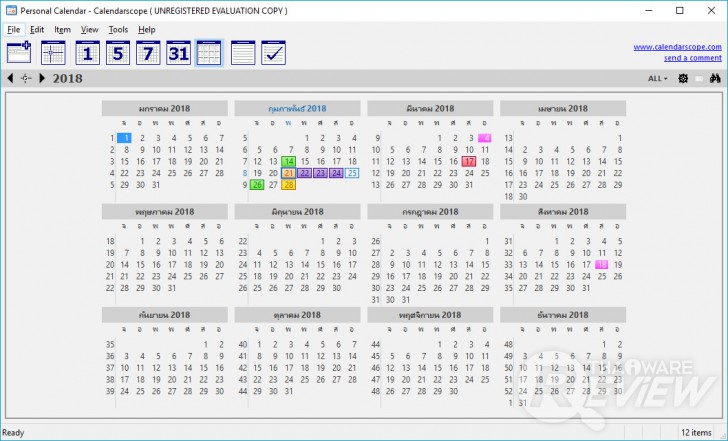Viewport: 728px width, 441px height.
Task: Open the Tools menu
Action: click(x=118, y=30)
